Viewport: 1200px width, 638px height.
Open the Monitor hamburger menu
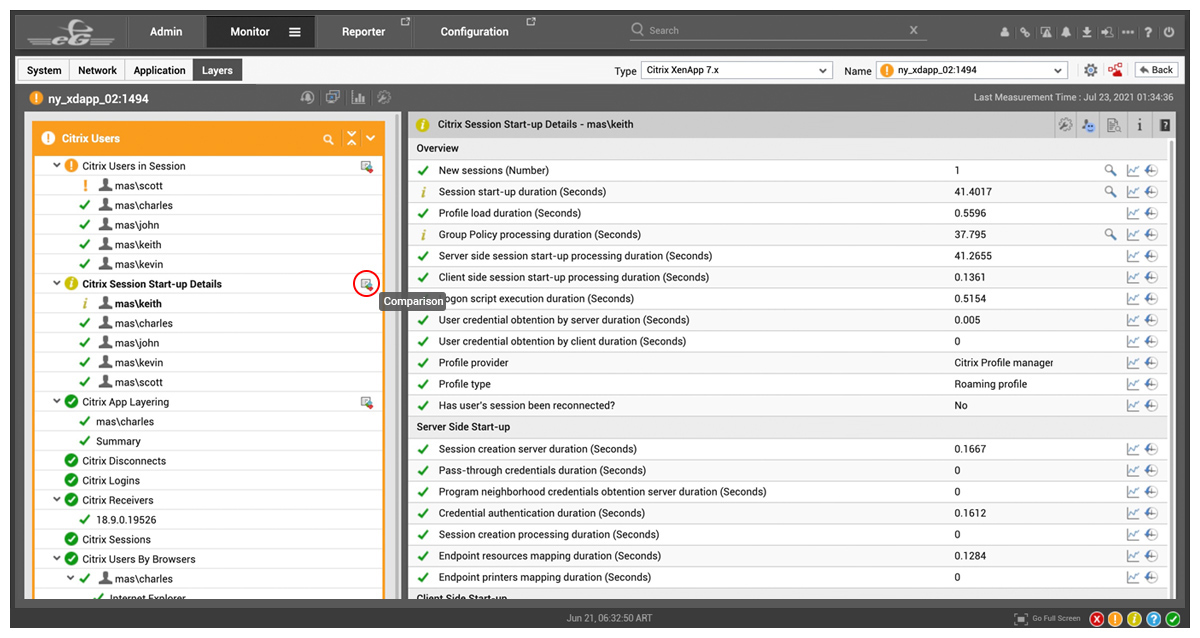point(295,32)
